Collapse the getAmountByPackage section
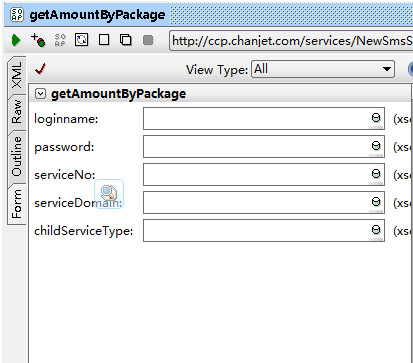The height and width of the screenshot is (363, 413). point(40,94)
